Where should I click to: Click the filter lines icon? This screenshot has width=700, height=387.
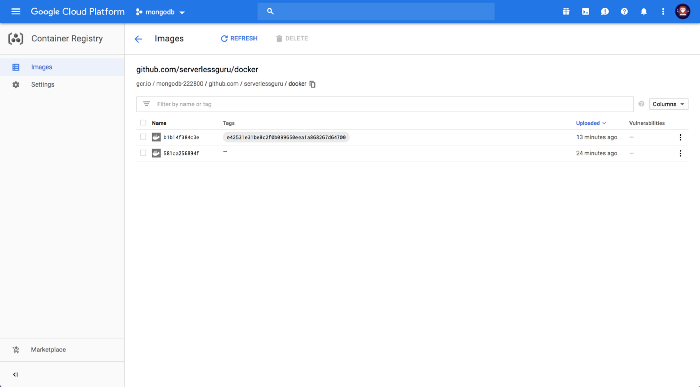pyautogui.click(x=146, y=104)
